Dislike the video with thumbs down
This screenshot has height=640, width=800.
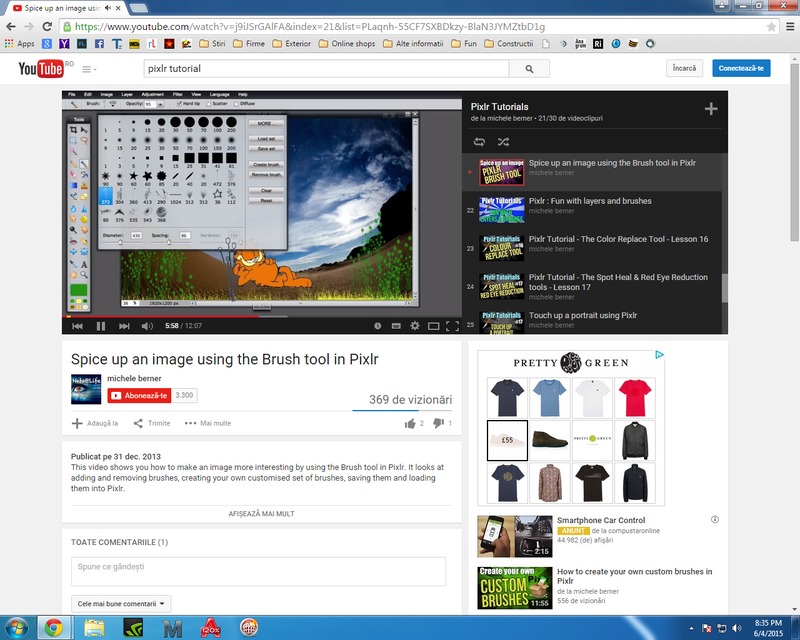(x=438, y=423)
